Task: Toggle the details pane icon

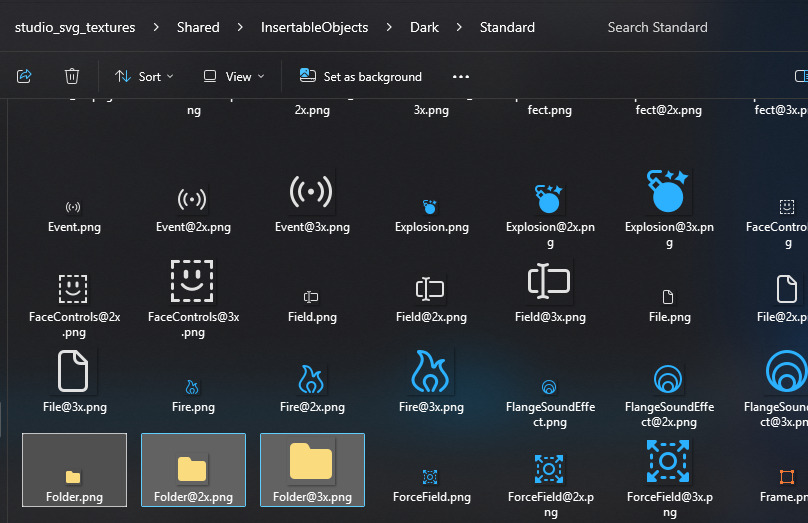Action: click(x=801, y=76)
